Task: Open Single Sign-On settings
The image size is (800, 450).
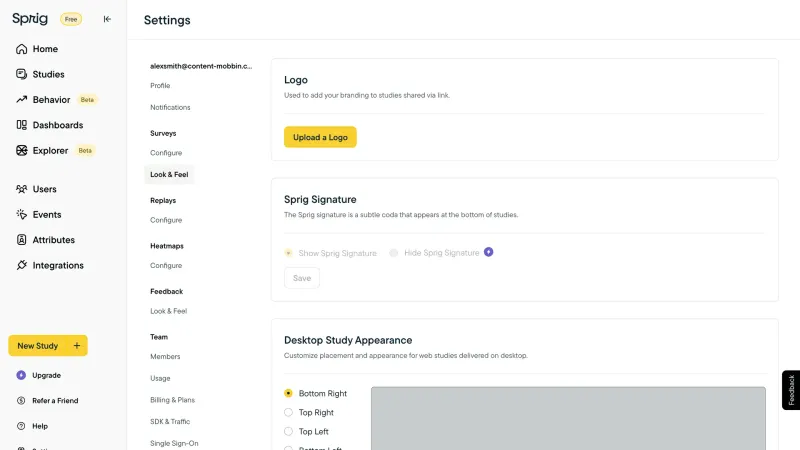Action: click(x=174, y=443)
